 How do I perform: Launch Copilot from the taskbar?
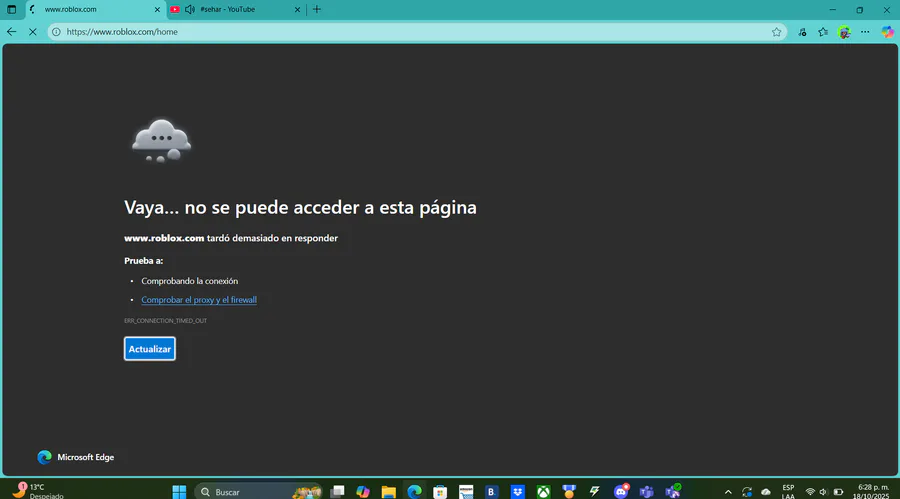(x=363, y=492)
